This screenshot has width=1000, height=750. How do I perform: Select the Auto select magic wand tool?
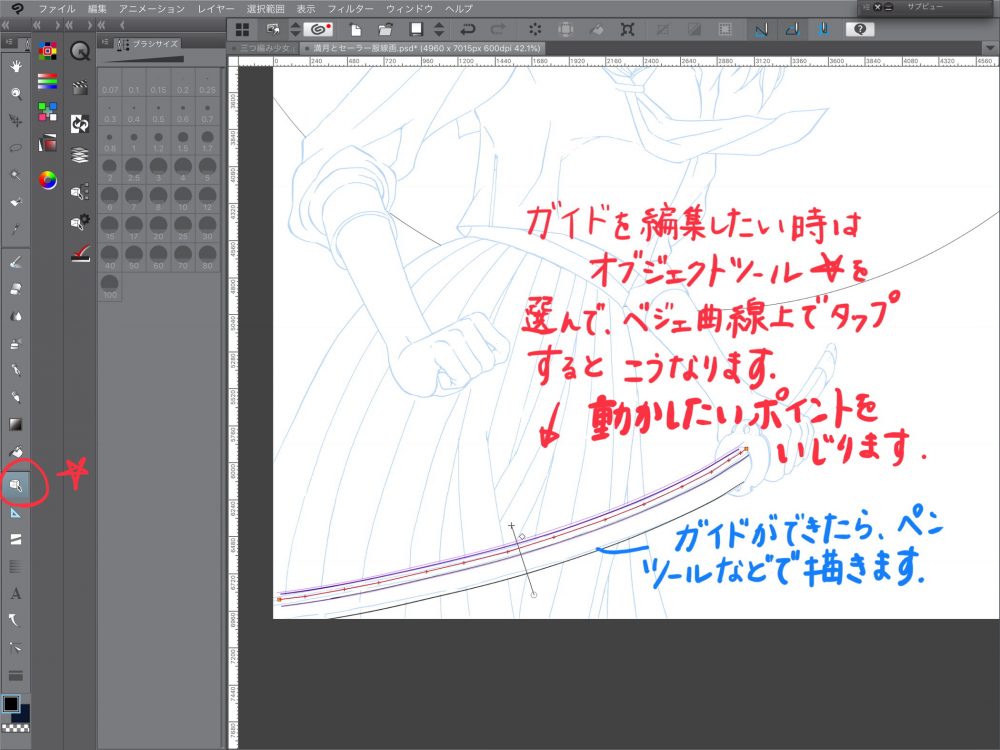coord(16,175)
